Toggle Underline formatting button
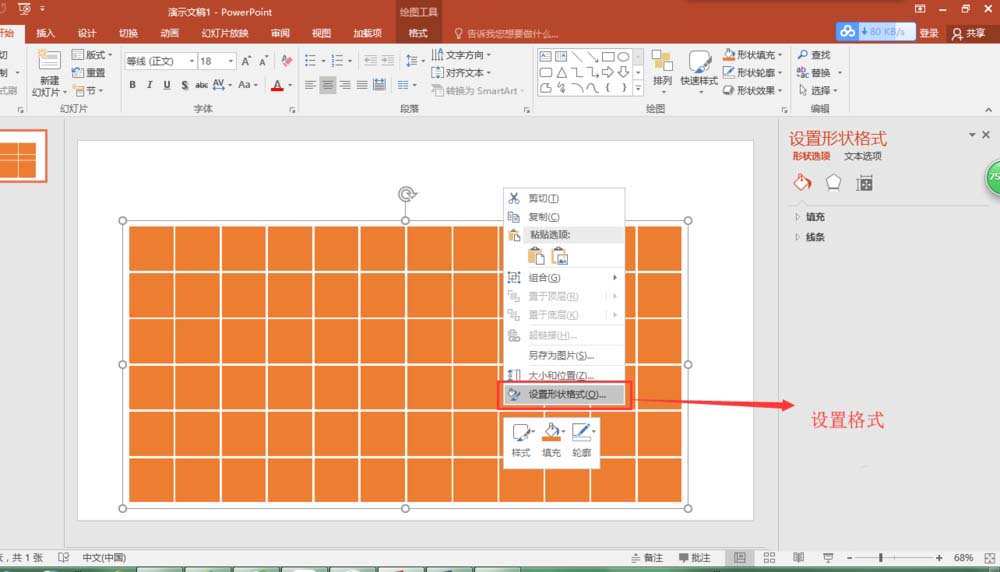Viewport: 1000px width, 572px height. (x=166, y=85)
